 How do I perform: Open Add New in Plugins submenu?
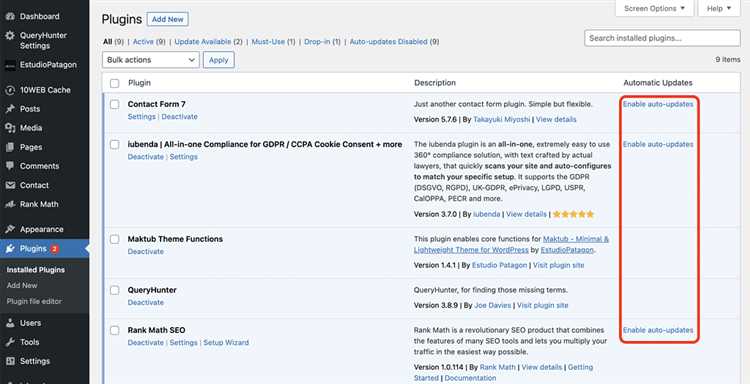[22, 285]
